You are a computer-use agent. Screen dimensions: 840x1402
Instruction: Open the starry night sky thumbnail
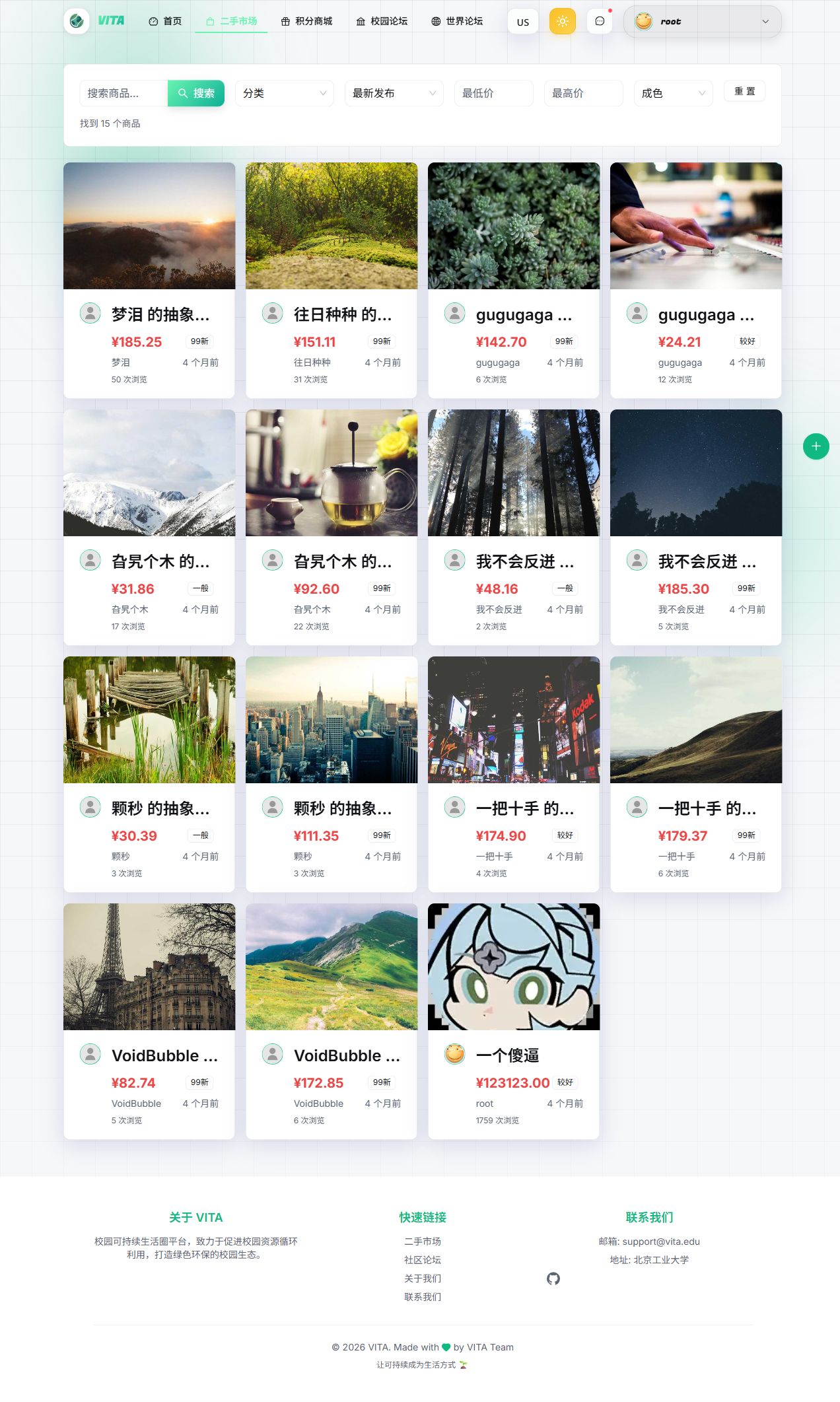coord(696,473)
